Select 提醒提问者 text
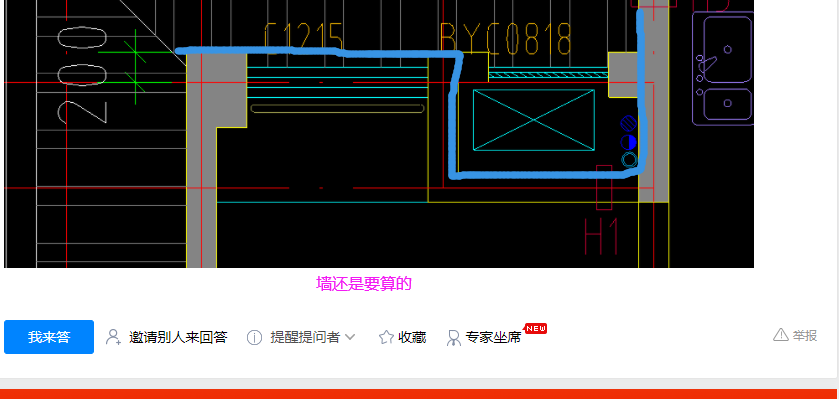 305,337
